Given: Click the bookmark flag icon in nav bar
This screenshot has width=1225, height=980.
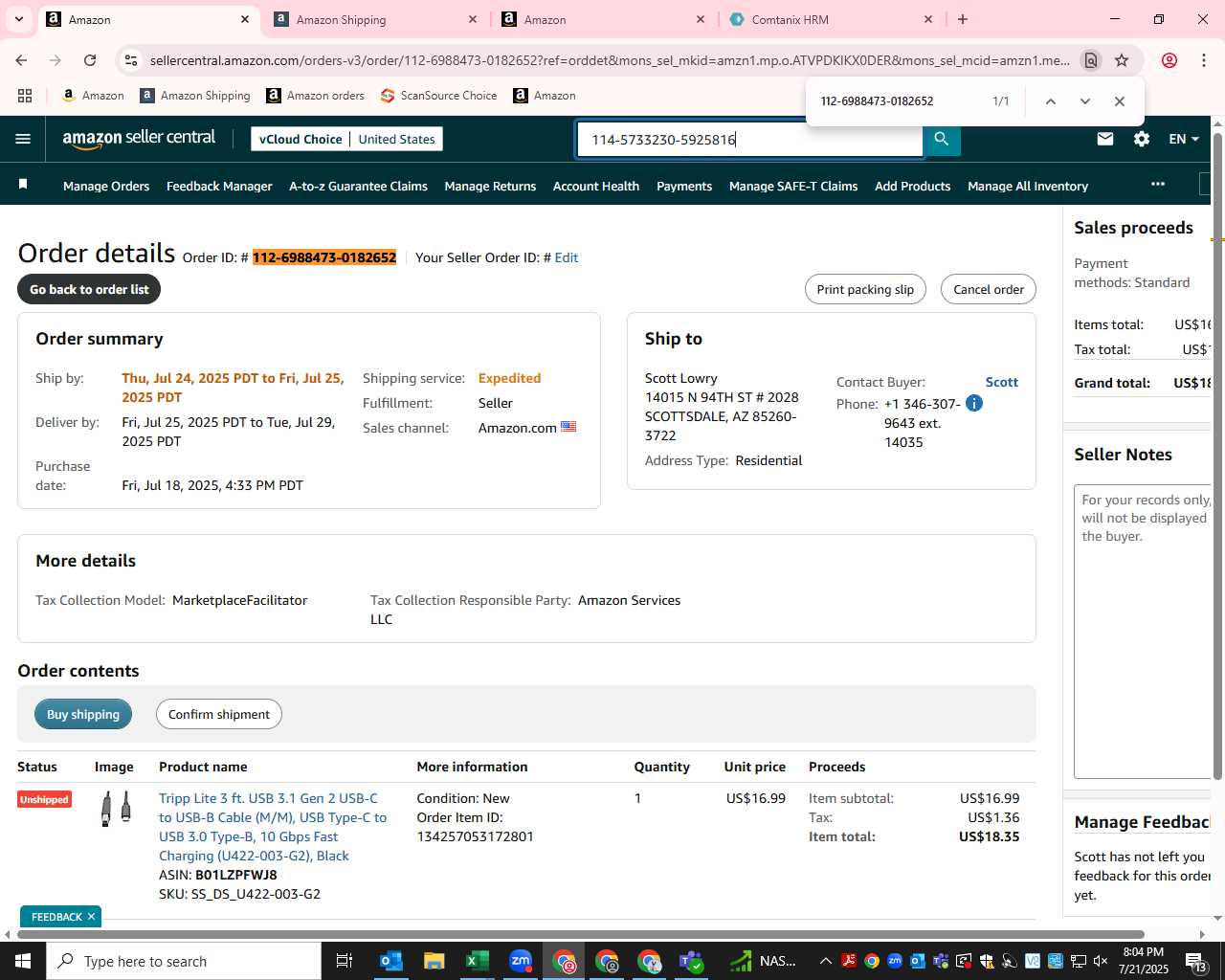Looking at the screenshot, I should (x=23, y=184).
